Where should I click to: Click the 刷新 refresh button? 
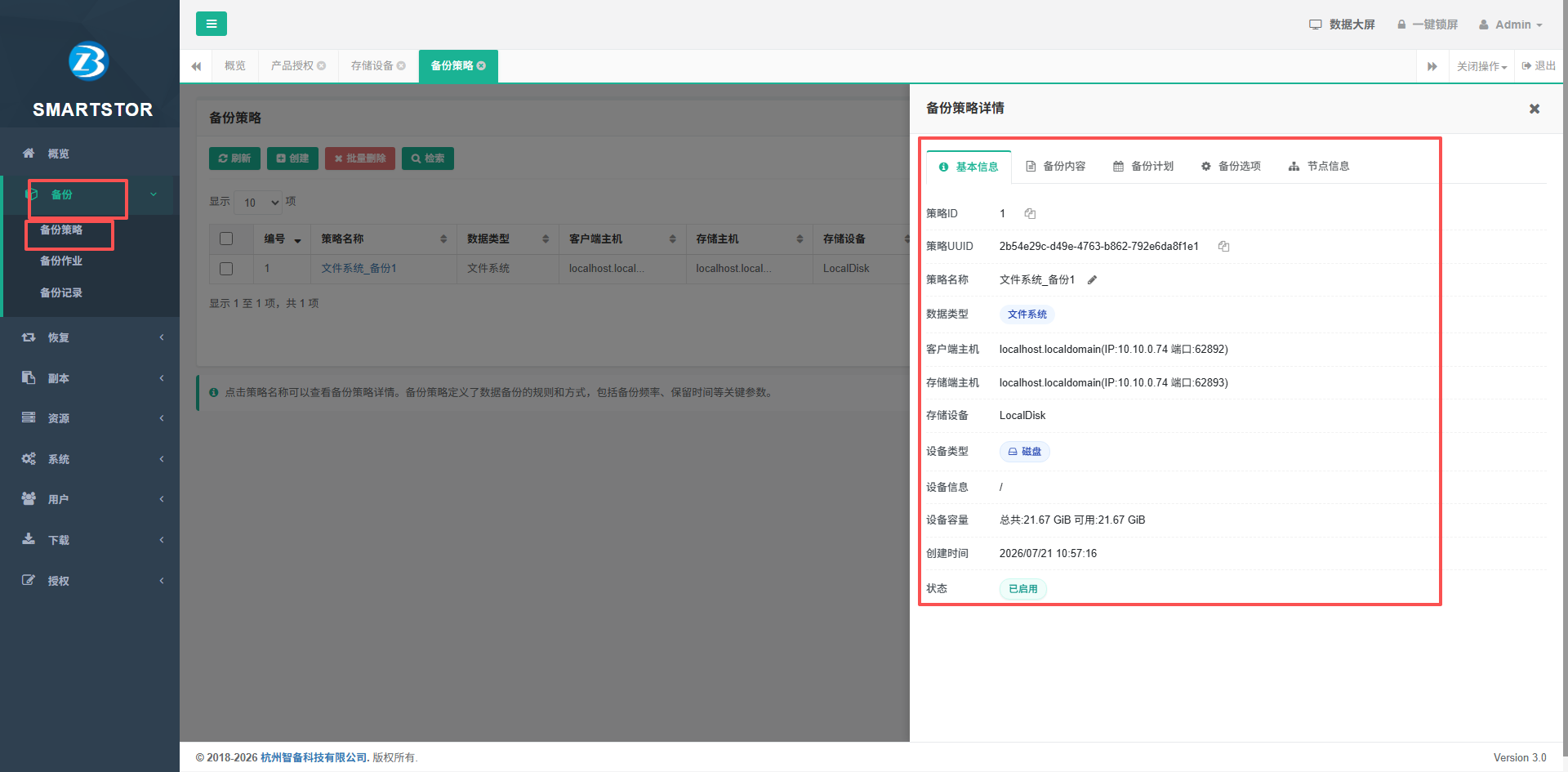[x=234, y=158]
